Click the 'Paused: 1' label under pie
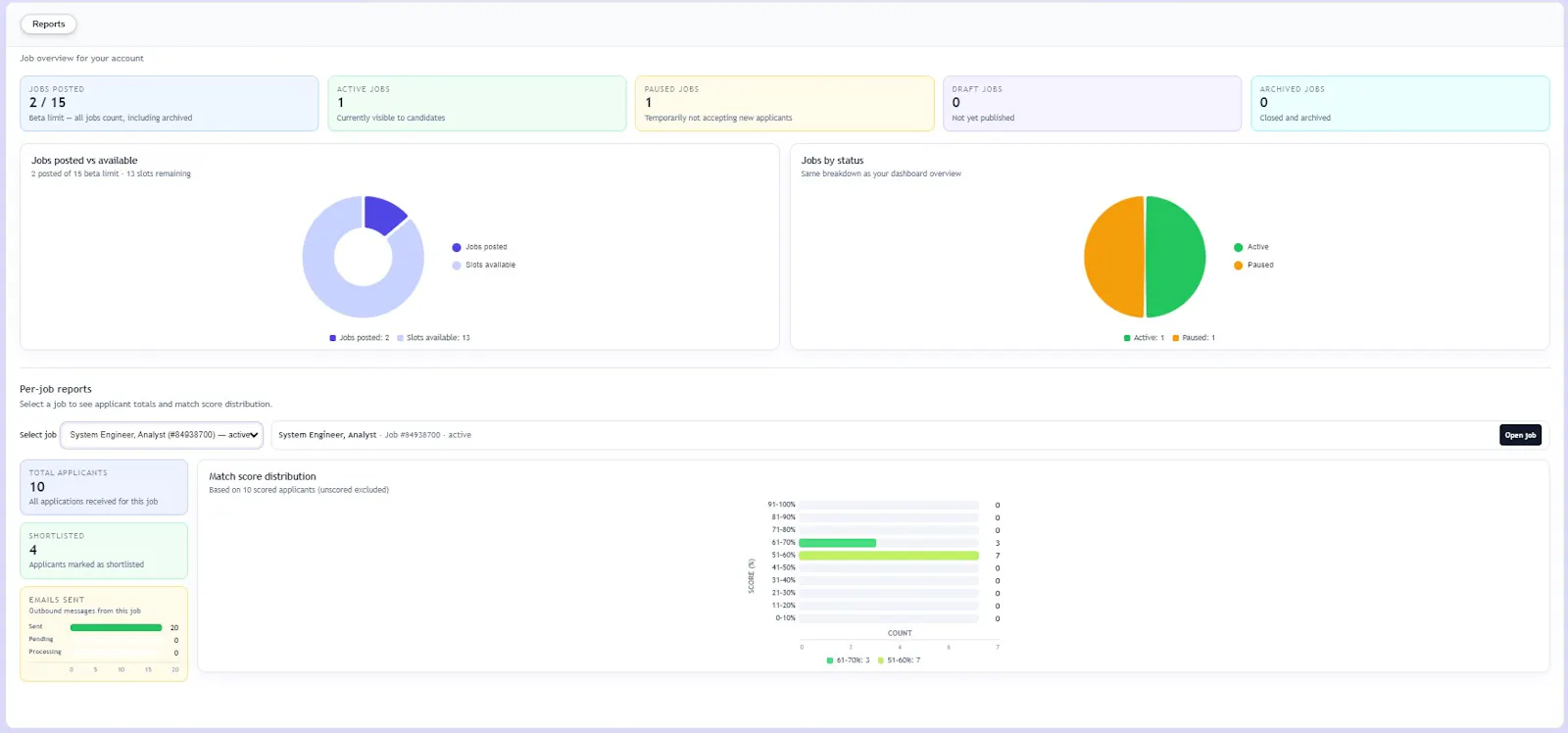 point(1194,338)
